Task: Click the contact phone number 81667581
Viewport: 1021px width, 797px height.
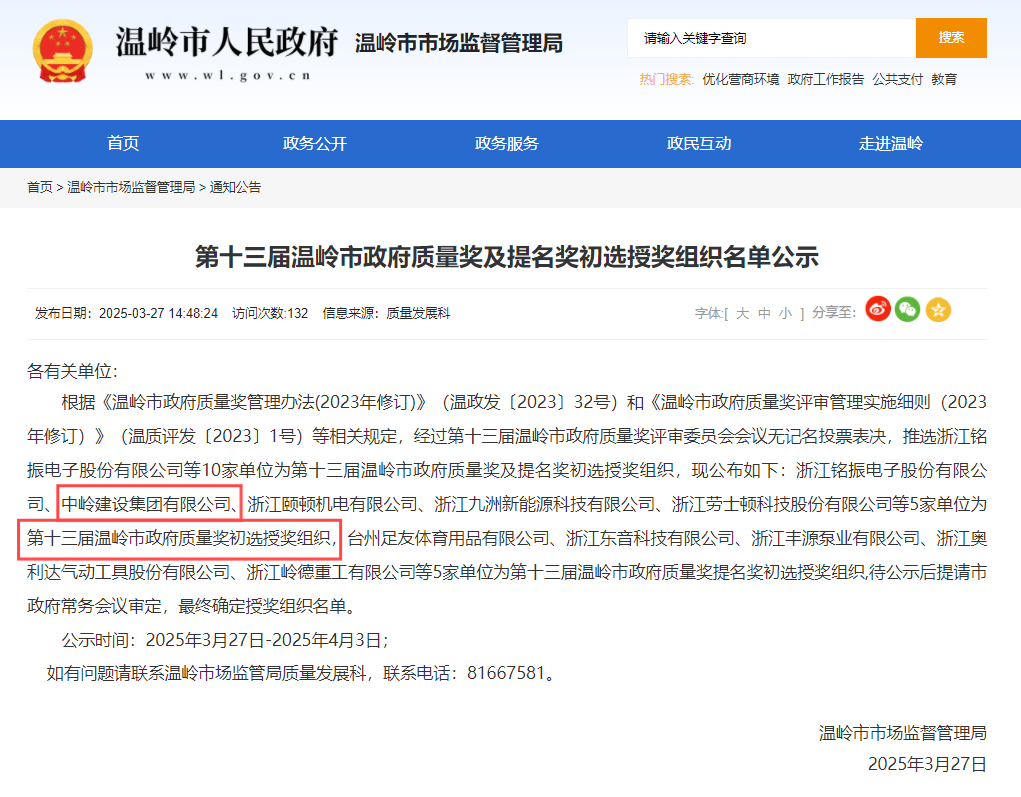Action: point(506,673)
